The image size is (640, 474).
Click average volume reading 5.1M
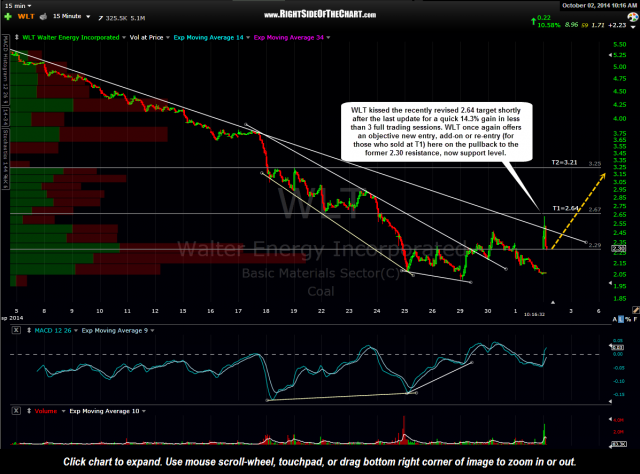click(138, 18)
